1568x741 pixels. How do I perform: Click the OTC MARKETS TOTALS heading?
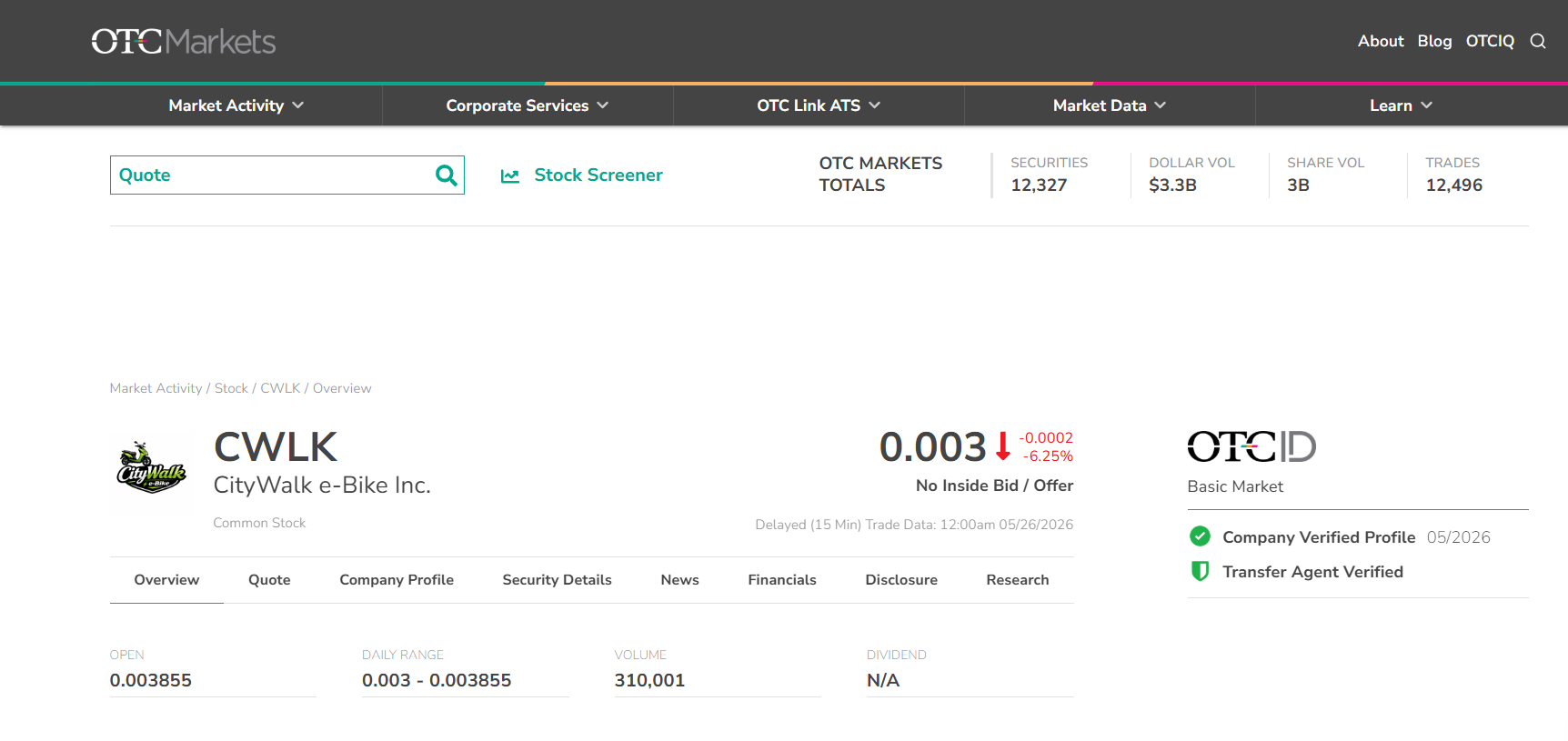pyautogui.click(x=880, y=174)
